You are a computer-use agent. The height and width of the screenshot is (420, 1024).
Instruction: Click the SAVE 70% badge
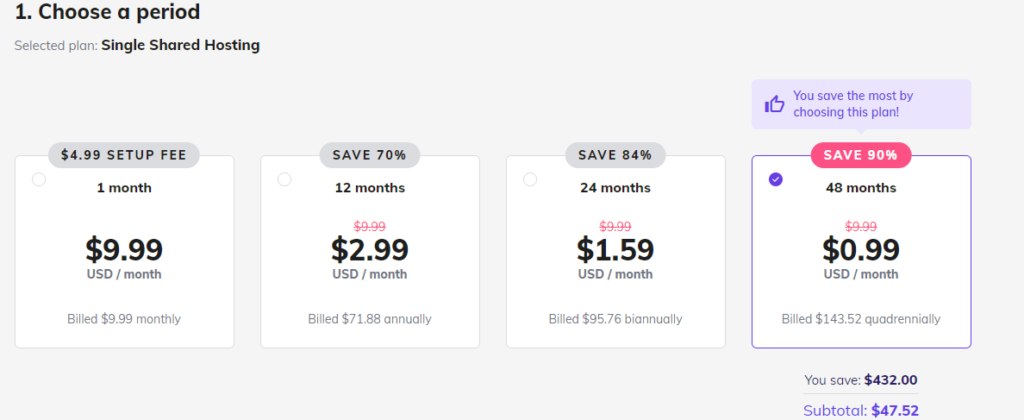point(370,155)
